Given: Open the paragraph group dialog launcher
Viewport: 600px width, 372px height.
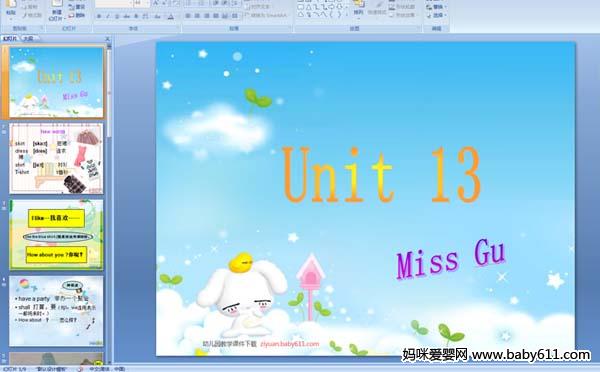Looking at the screenshot, I should (x=290, y=27).
